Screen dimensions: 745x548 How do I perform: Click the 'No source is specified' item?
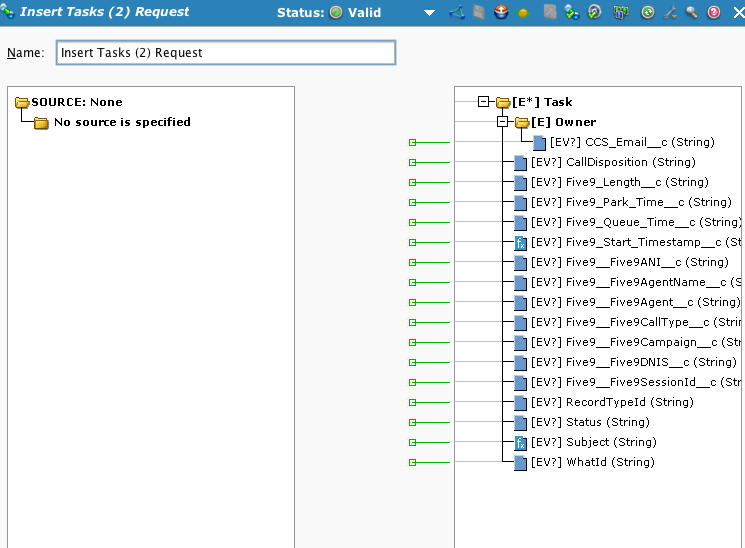(121, 122)
